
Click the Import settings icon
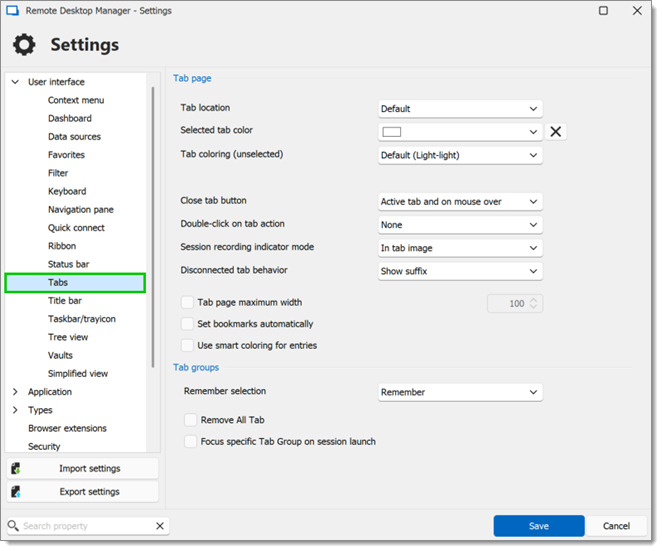tap(16, 469)
